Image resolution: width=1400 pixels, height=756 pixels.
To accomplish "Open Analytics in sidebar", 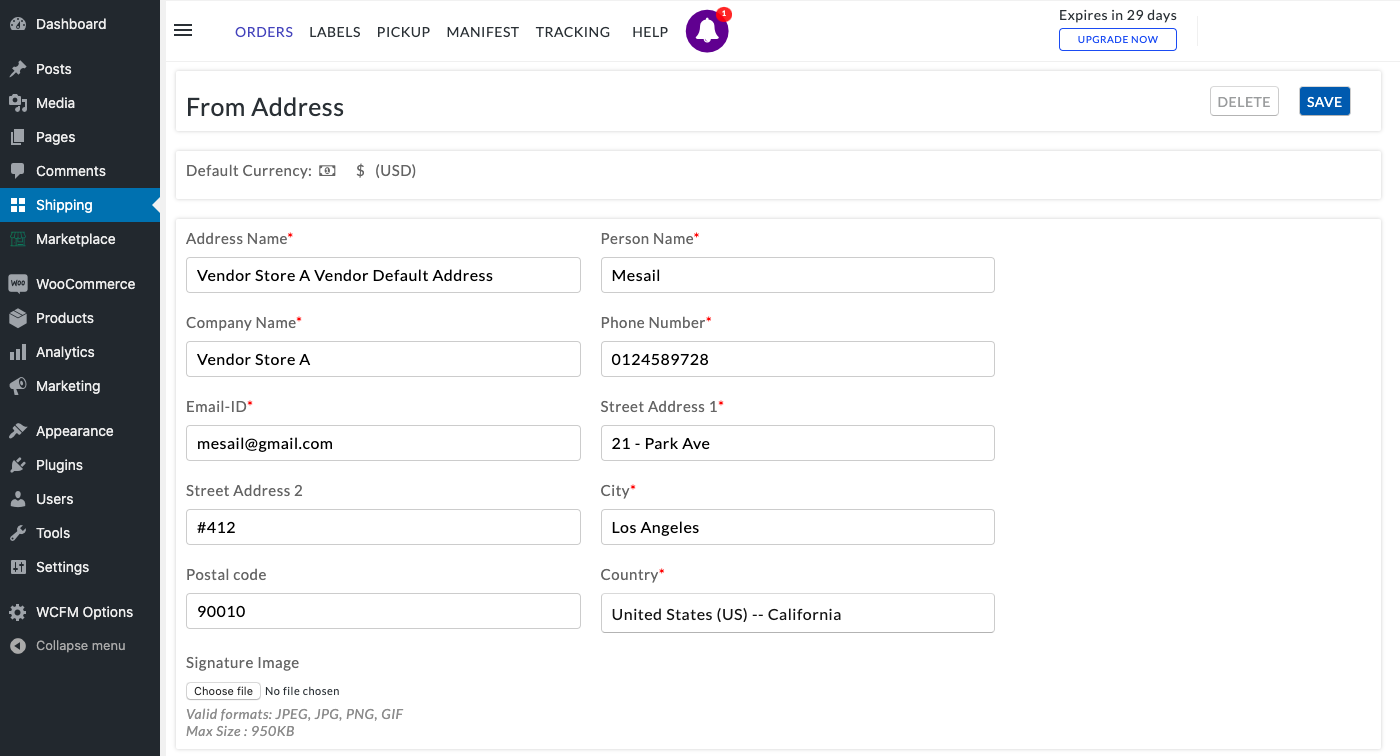I will tap(80, 352).
